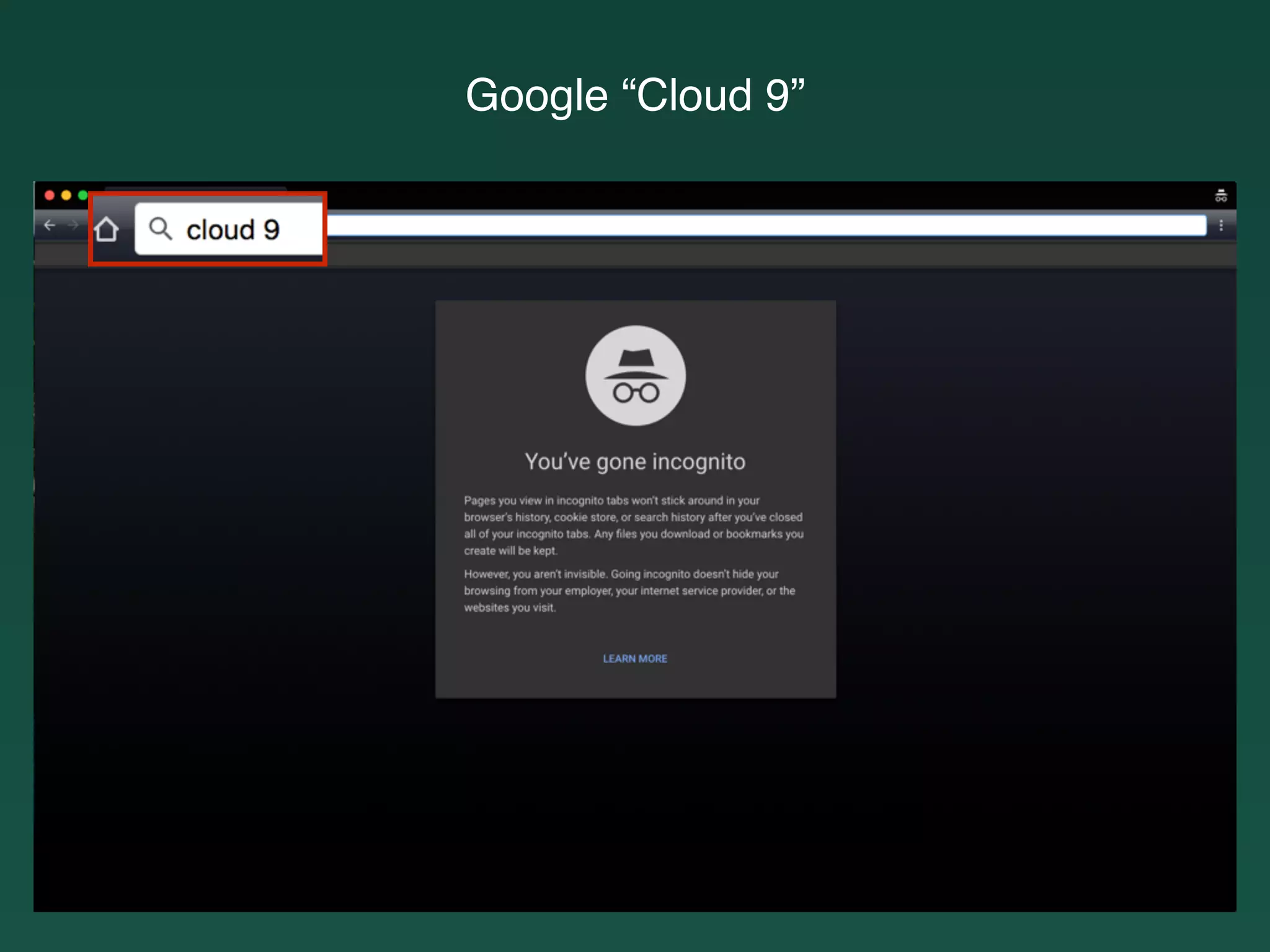Open the Chrome three-dot menu
This screenshot has width=1270, height=952.
(x=1221, y=226)
